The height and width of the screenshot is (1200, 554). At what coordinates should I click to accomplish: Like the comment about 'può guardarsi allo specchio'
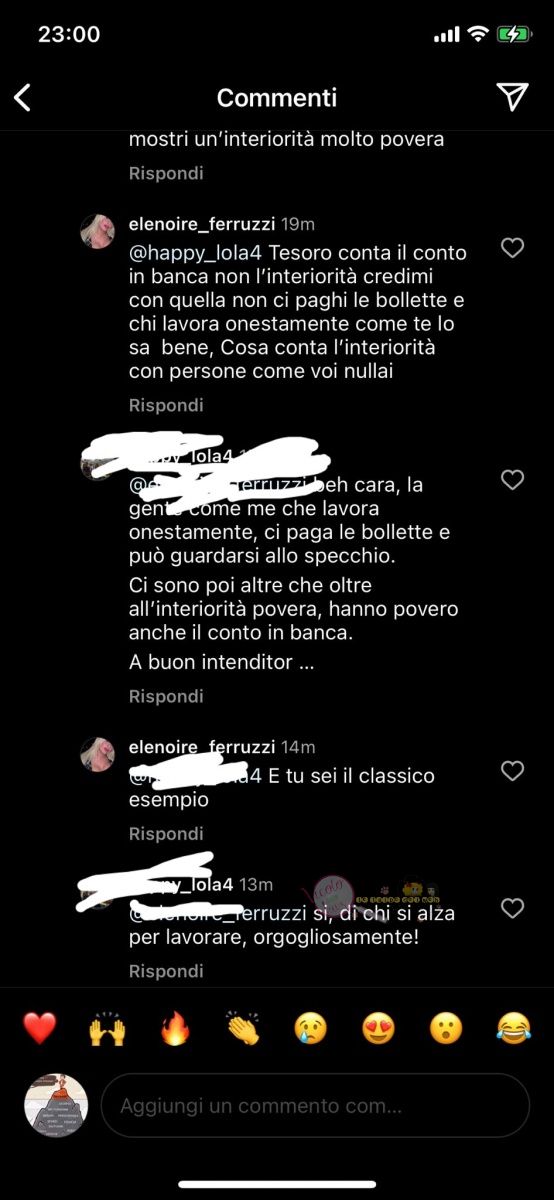(512, 481)
